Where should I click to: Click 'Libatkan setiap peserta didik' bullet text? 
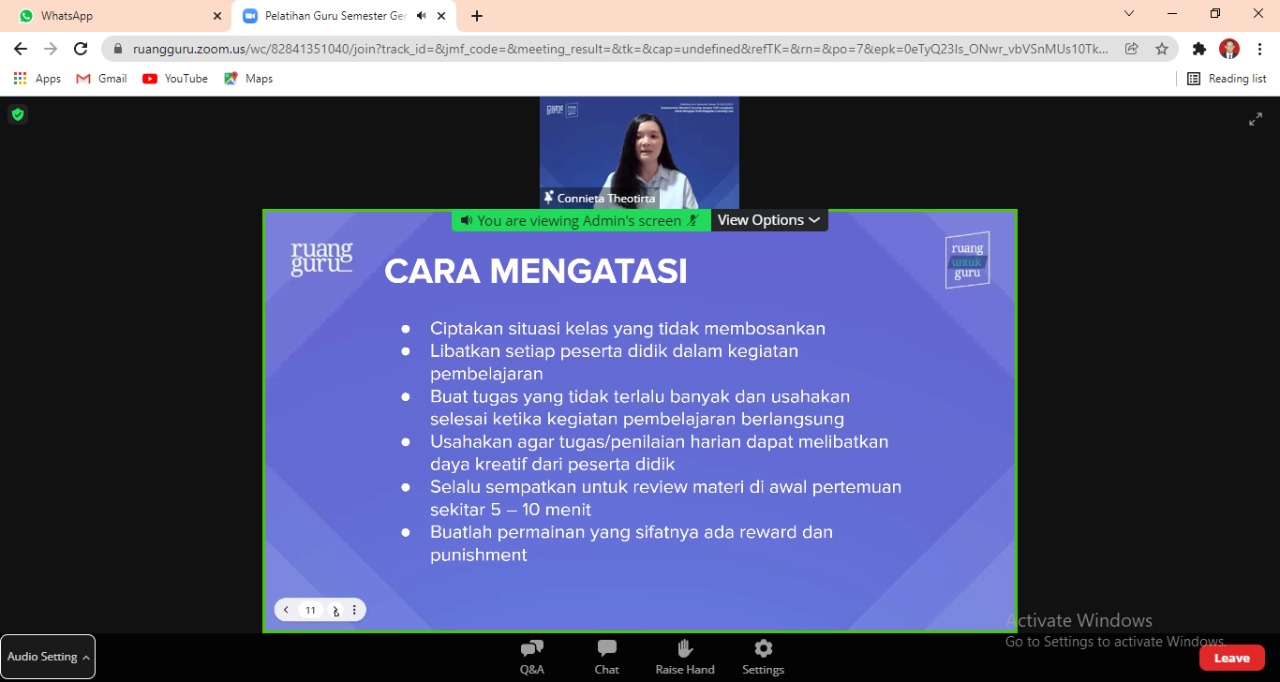(x=614, y=362)
